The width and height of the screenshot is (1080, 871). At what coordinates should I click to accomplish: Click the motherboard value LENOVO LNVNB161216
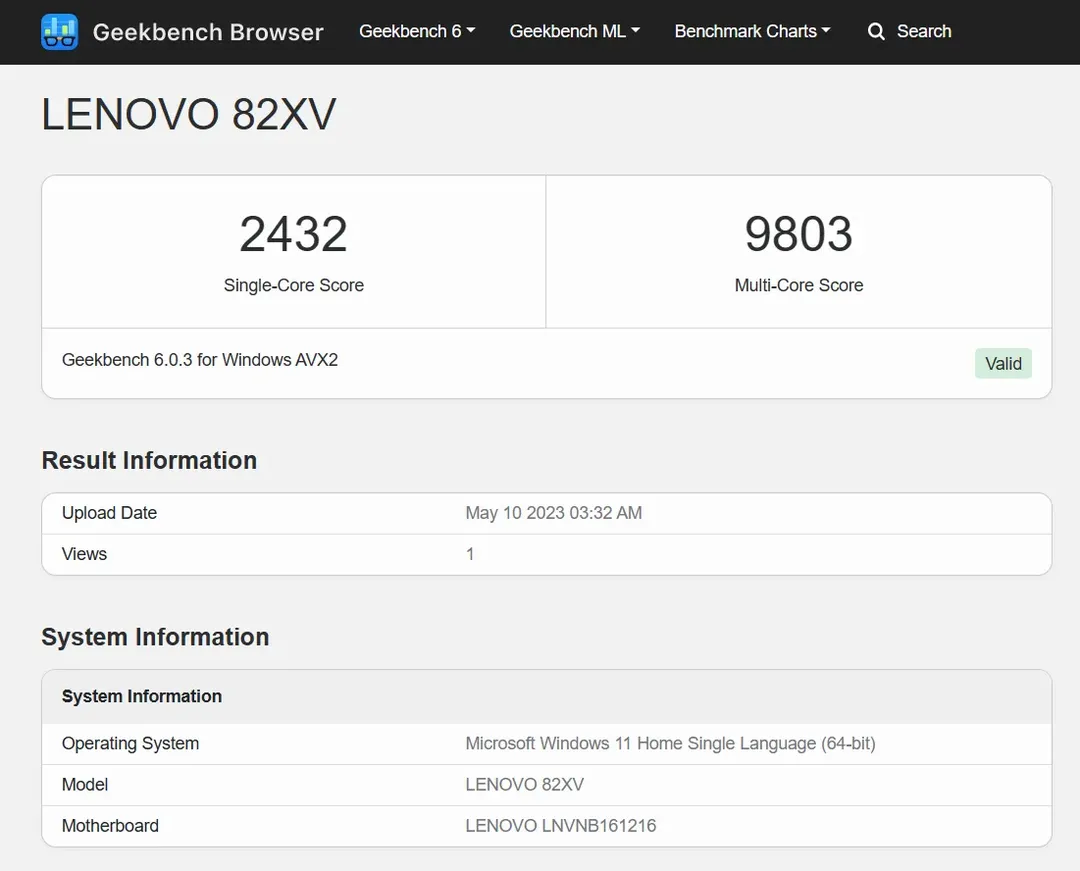[x=560, y=826]
